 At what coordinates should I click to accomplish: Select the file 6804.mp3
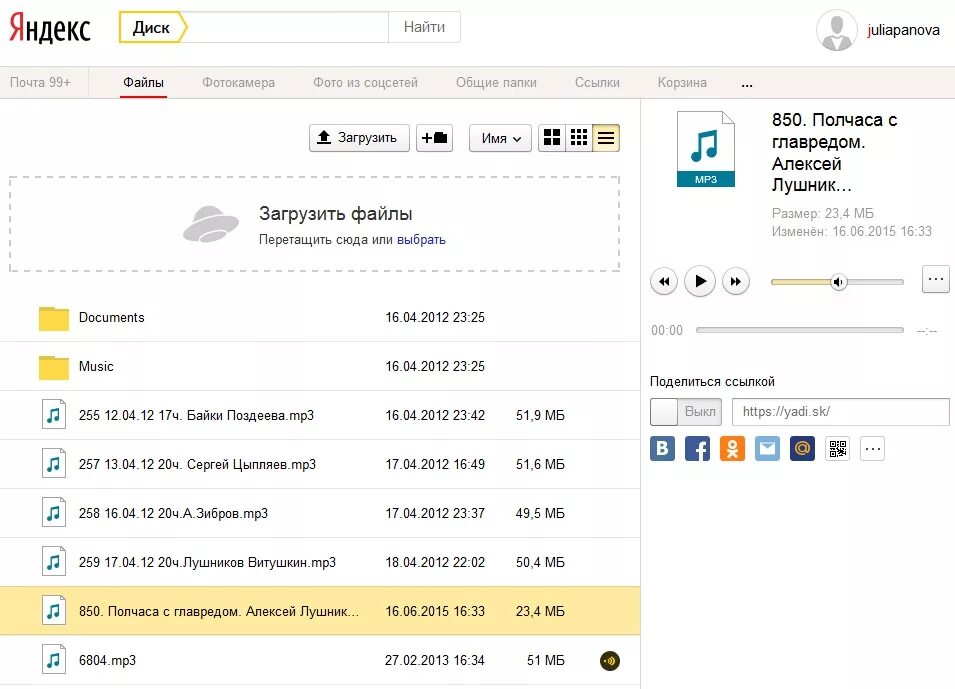(107, 660)
